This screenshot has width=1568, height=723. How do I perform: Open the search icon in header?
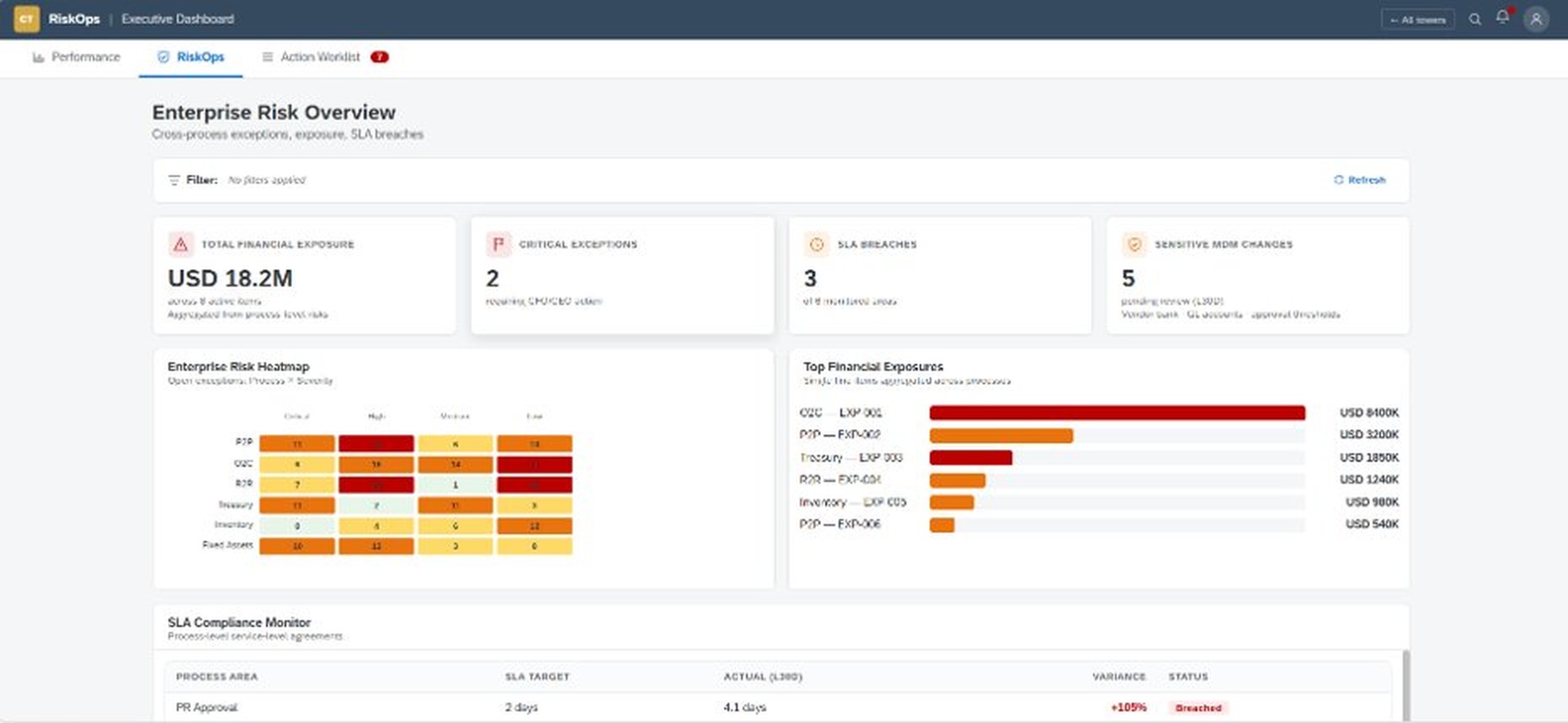[1475, 19]
